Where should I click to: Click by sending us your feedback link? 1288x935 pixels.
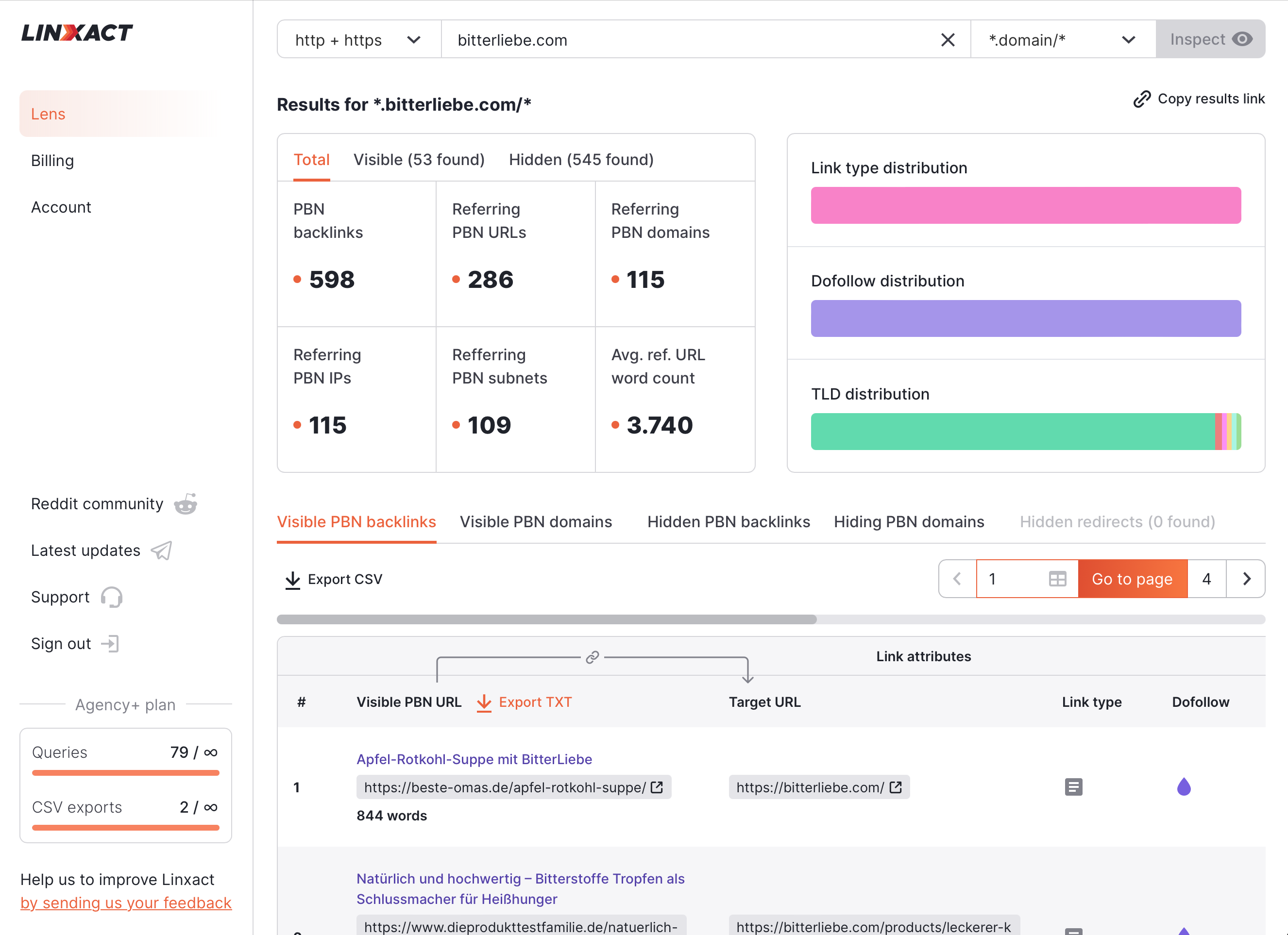126,902
